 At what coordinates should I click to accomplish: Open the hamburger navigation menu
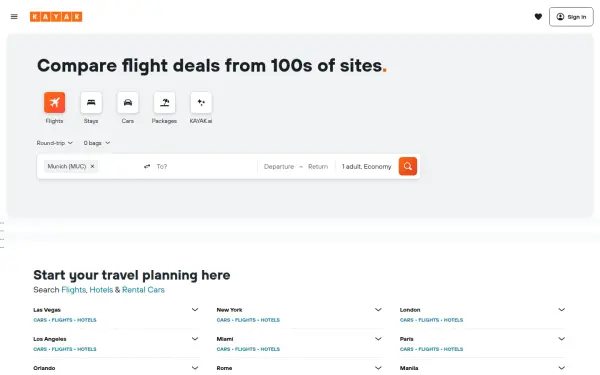pos(14,16)
